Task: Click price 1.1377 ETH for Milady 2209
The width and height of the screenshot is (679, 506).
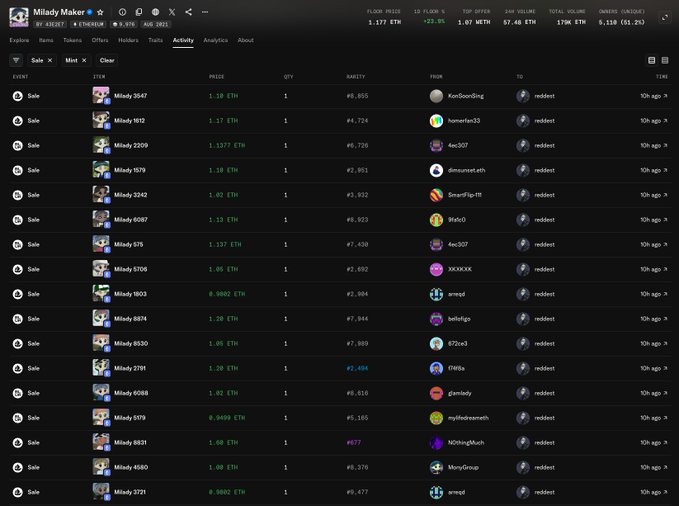Action: (227, 145)
